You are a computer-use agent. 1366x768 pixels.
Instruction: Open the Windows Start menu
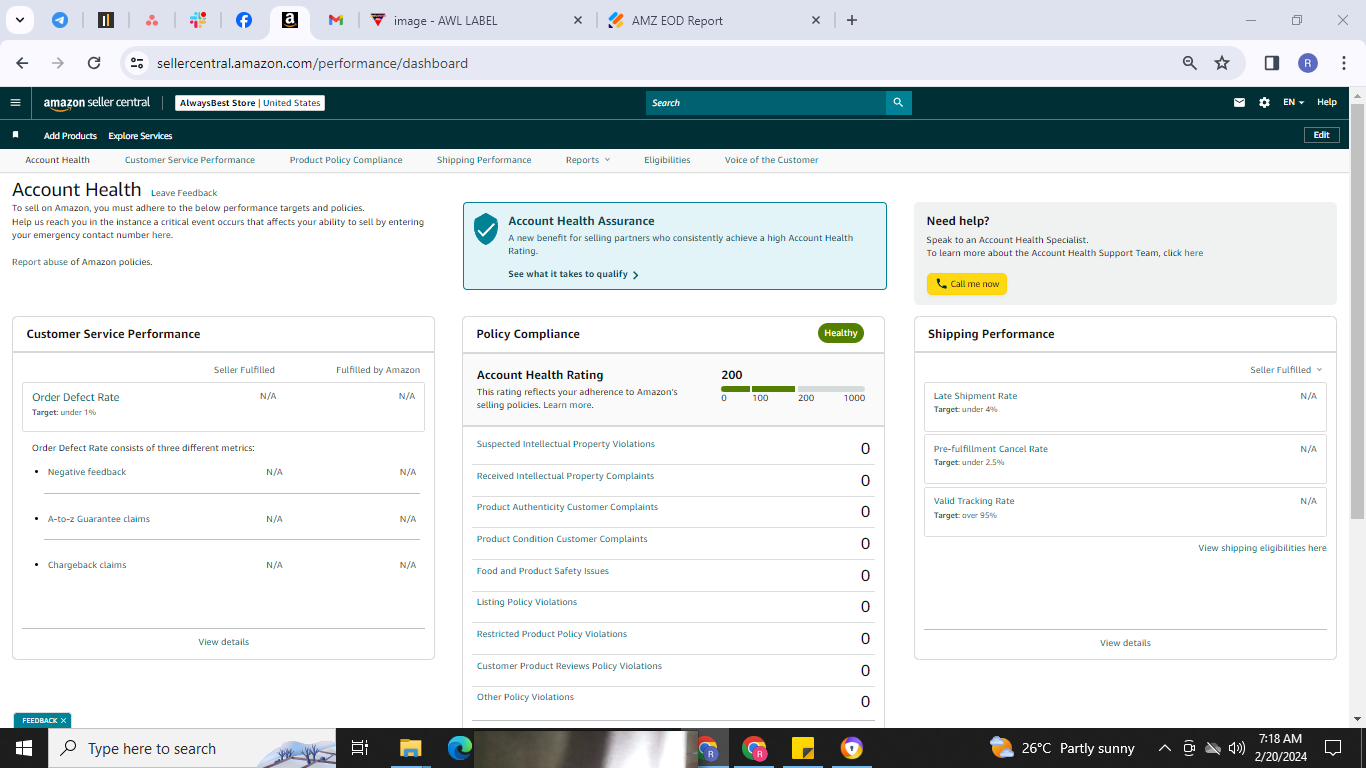tap(24, 748)
